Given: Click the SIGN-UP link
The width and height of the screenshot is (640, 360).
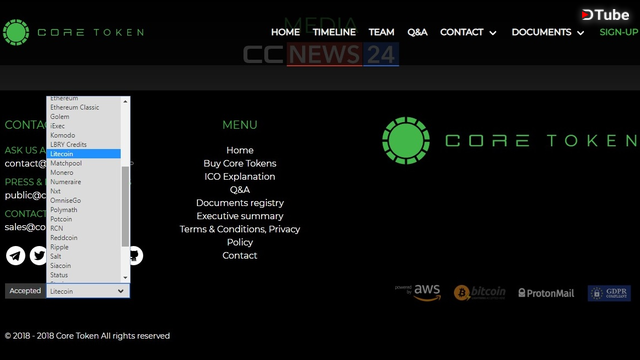Looking at the screenshot, I should click(619, 32).
